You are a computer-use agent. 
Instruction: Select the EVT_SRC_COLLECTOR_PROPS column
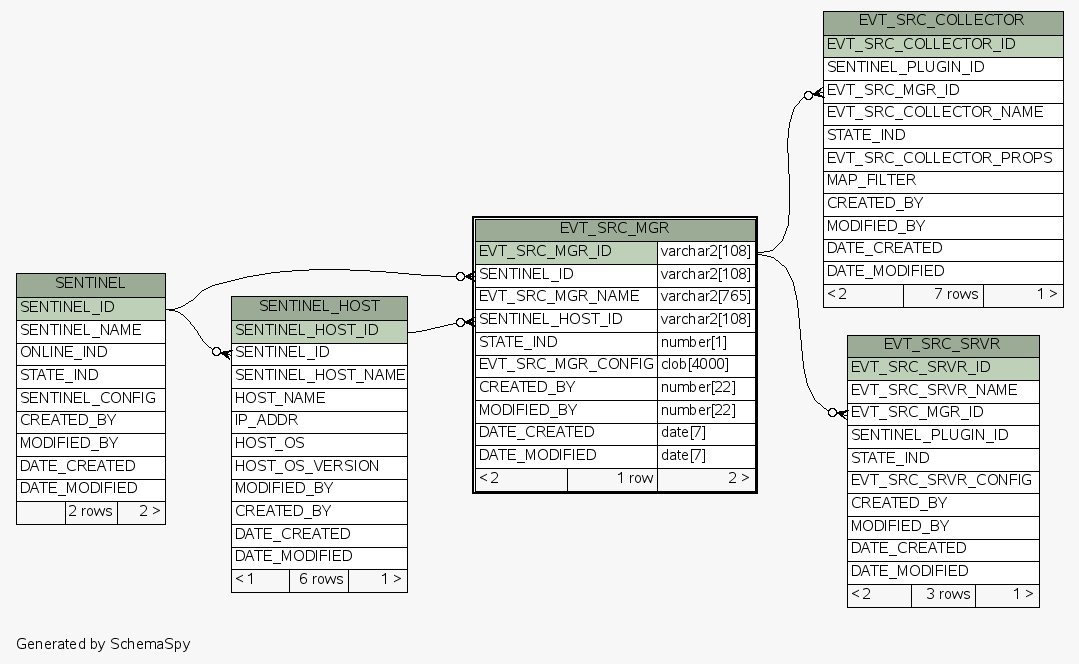tap(942, 158)
